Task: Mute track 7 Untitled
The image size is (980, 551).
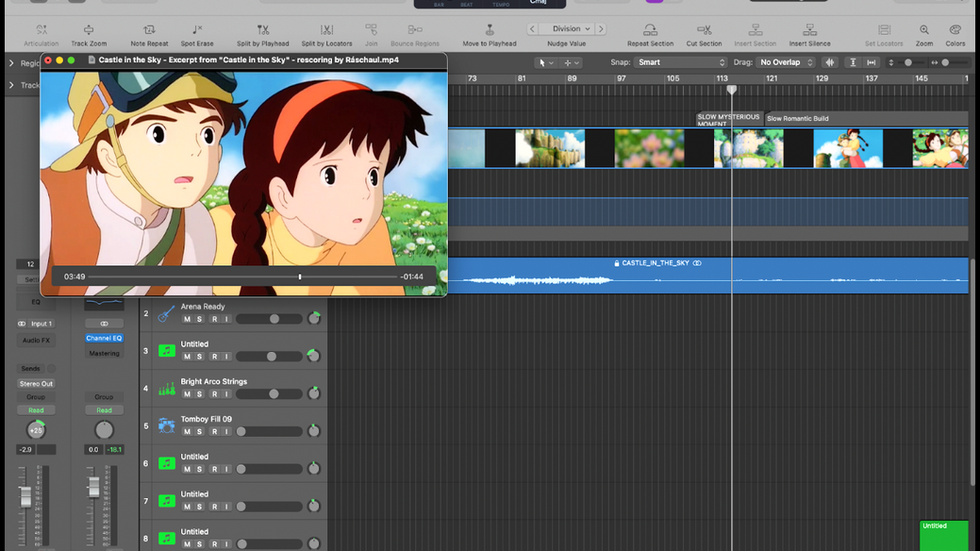Action: pos(187,507)
